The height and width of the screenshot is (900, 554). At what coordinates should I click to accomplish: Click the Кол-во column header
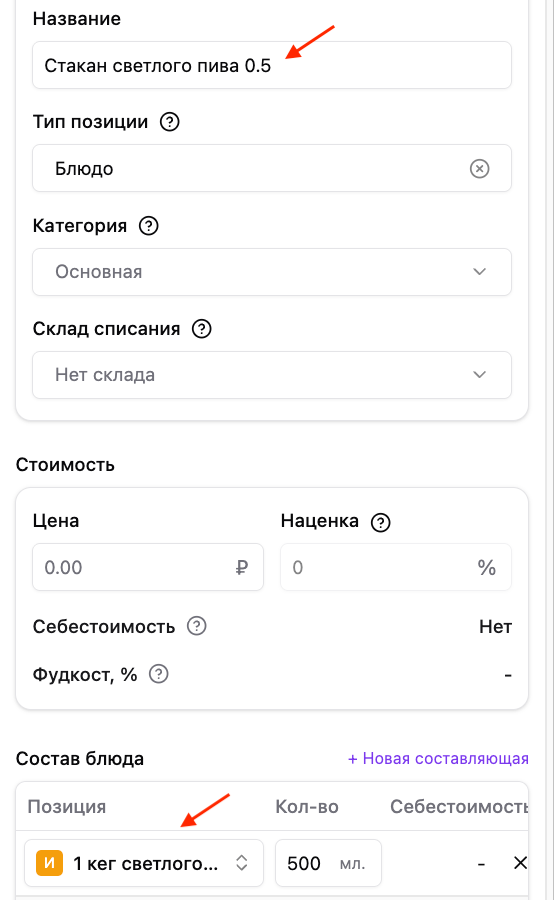tap(307, 806)
